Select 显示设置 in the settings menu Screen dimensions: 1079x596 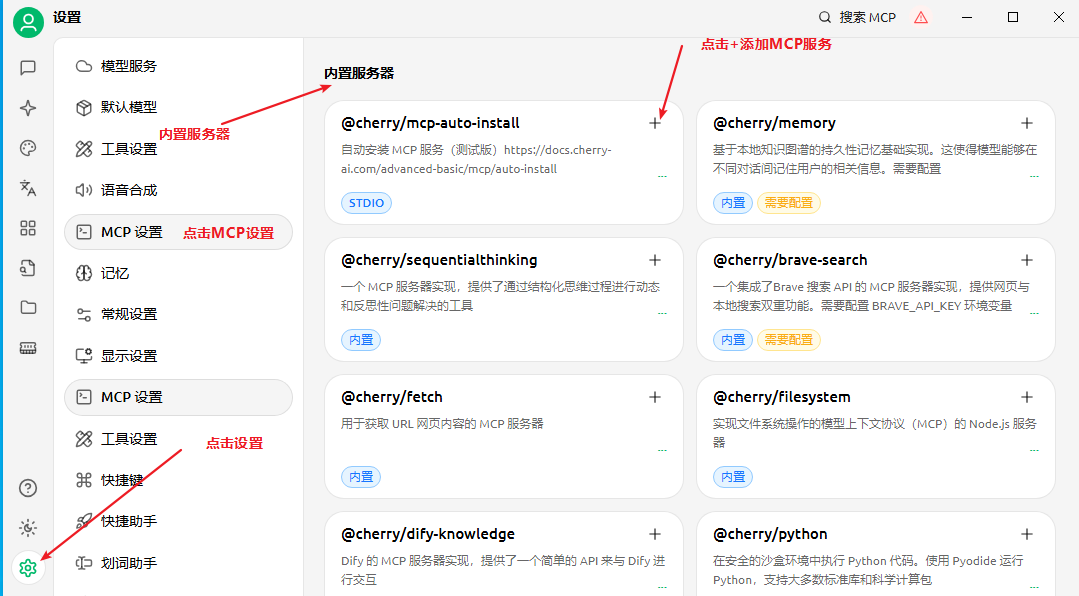coord(129,356)
